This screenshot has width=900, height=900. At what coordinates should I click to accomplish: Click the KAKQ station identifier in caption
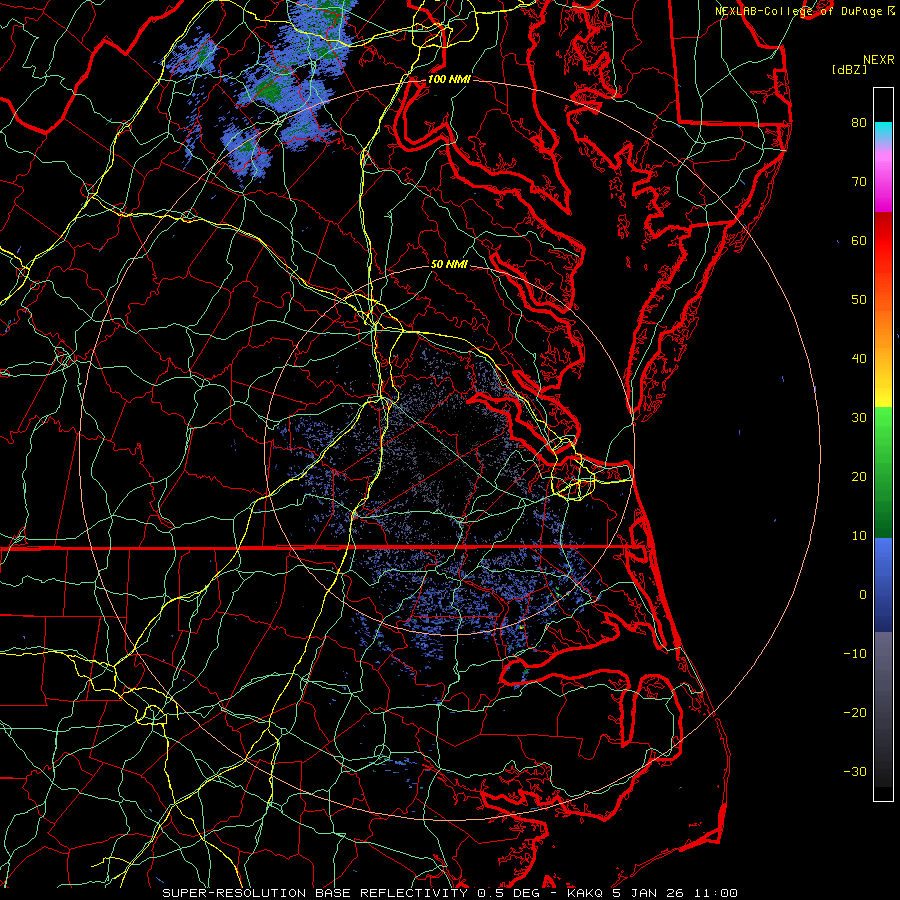pos(585,893)
